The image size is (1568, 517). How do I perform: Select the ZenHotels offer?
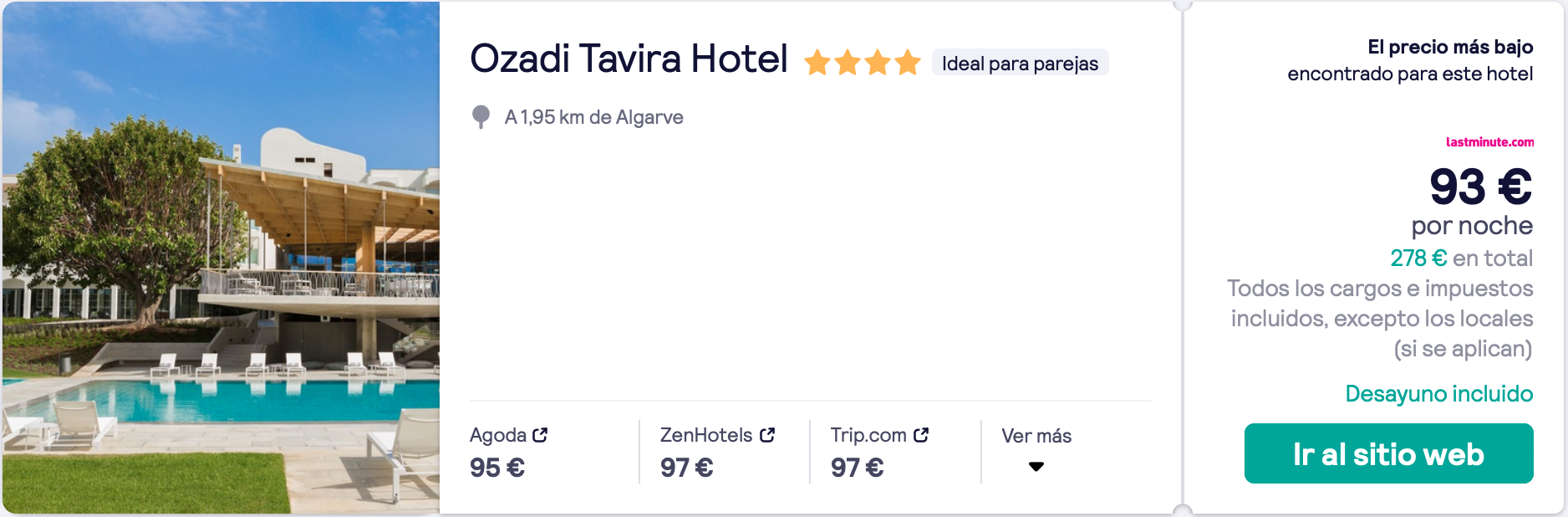click(x=717, y=451)
